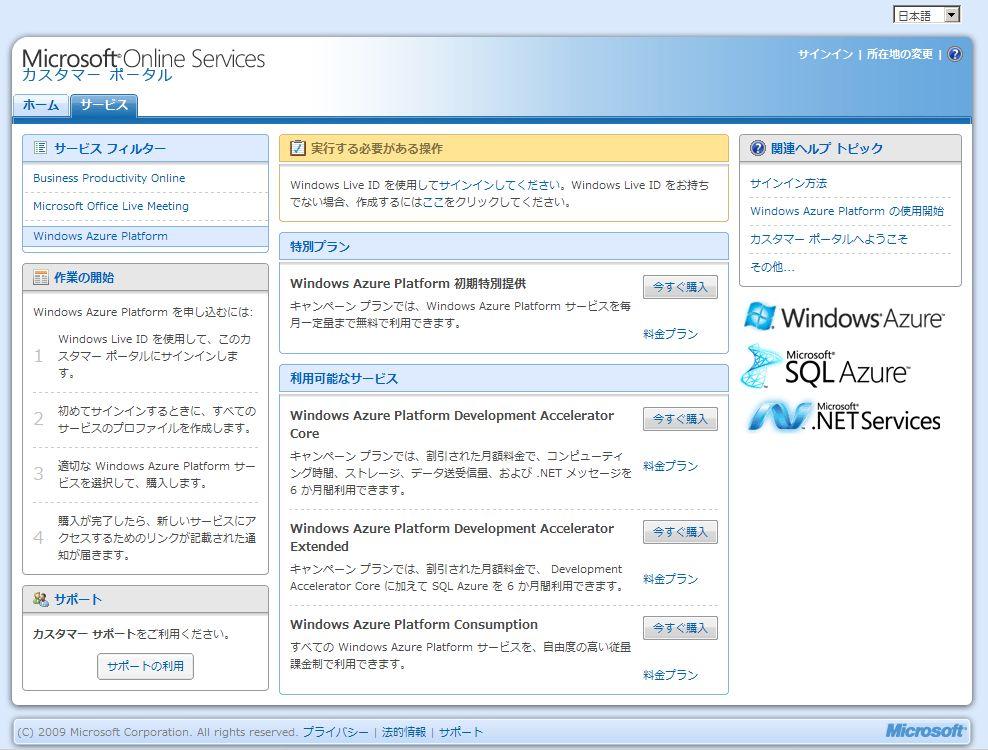Click the 2009 Microsoft Corporation copyright text
This screenshot has height=750, width=988.
tap(157, 732)
